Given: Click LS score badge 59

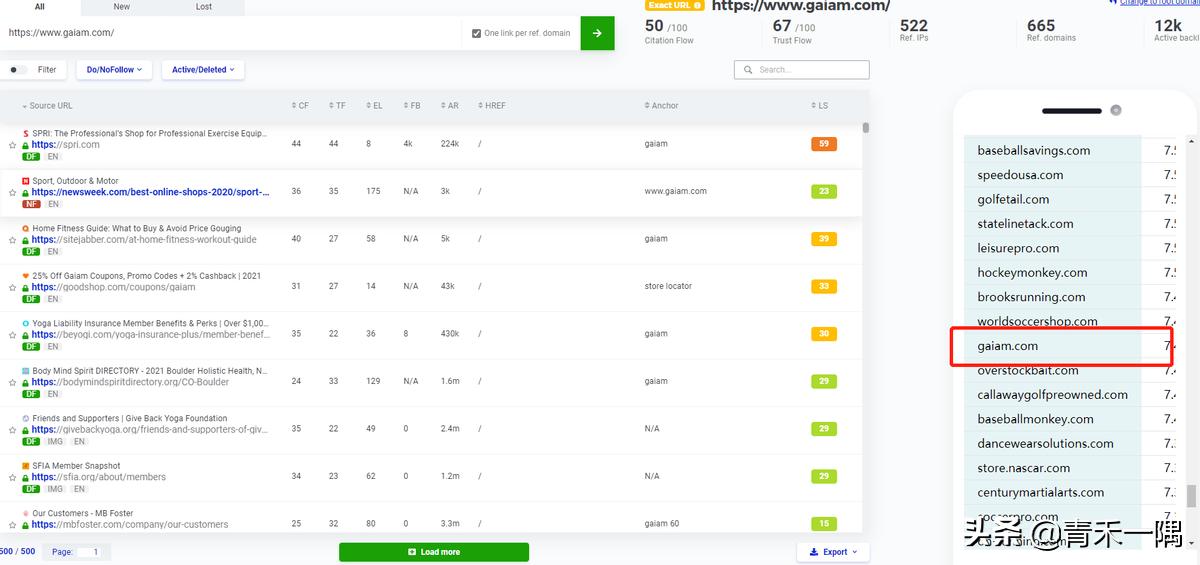Looking at the screenshot, I should 824,144.
